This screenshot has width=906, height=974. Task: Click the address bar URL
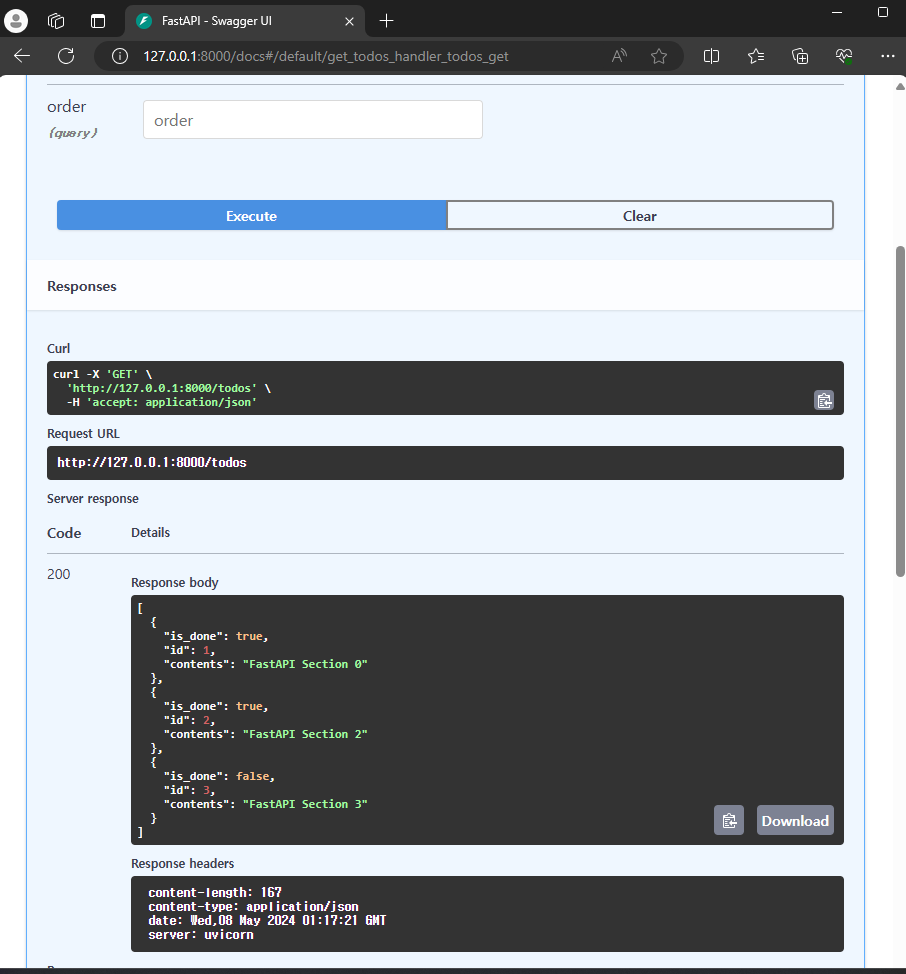[x=325, y=57]
